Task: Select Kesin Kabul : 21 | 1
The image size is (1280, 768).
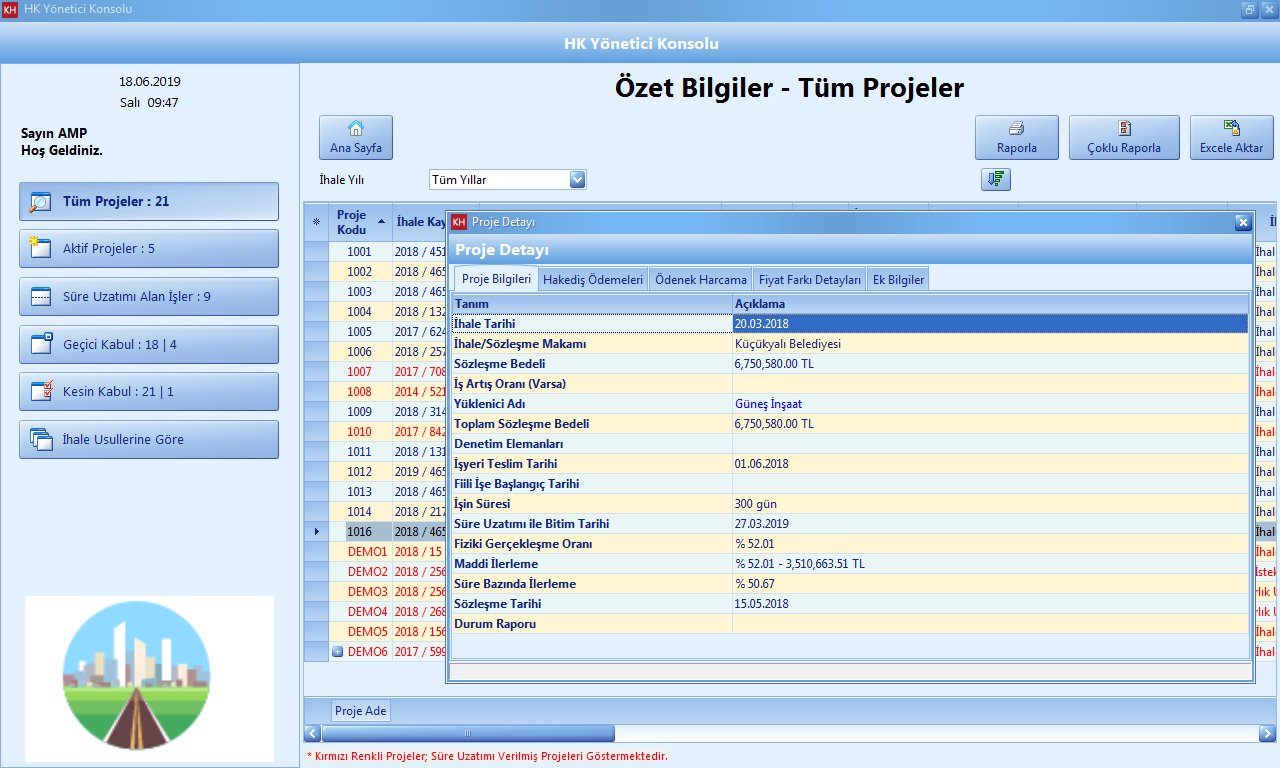Action: tap(149, 391)
